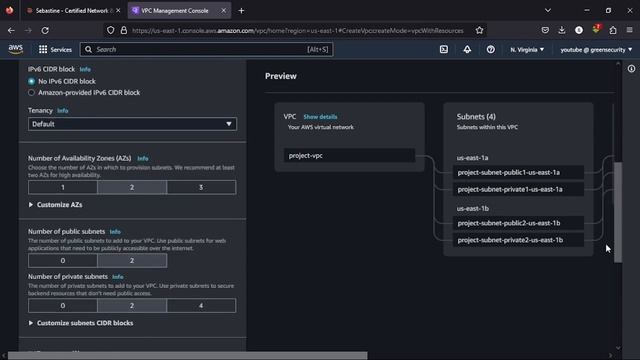This screenshot has height=360, width=640.
Task: Open browser downloads icon
Action: [562, 30]
